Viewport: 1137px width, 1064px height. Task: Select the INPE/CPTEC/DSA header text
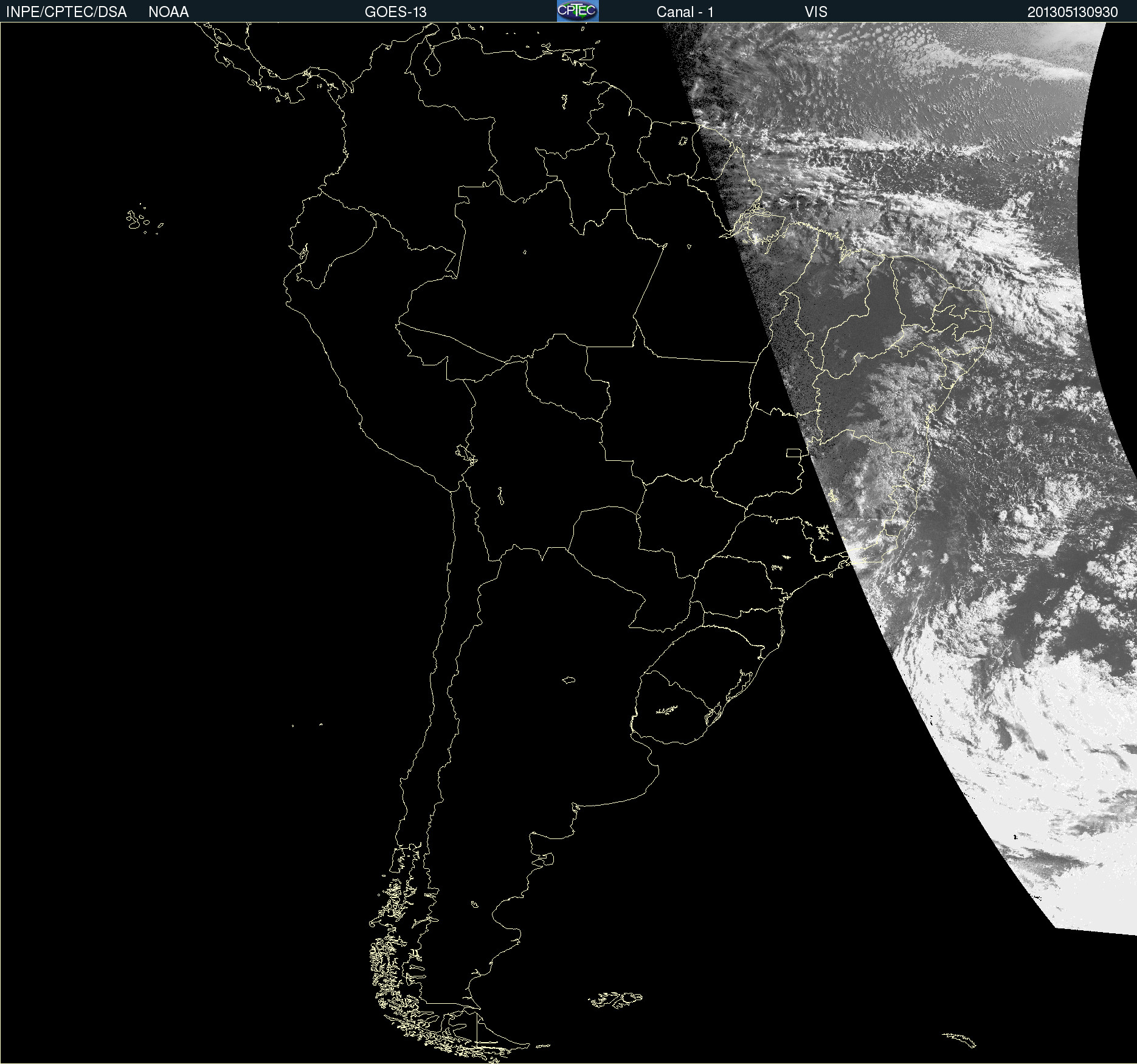(x=66, y=12)
